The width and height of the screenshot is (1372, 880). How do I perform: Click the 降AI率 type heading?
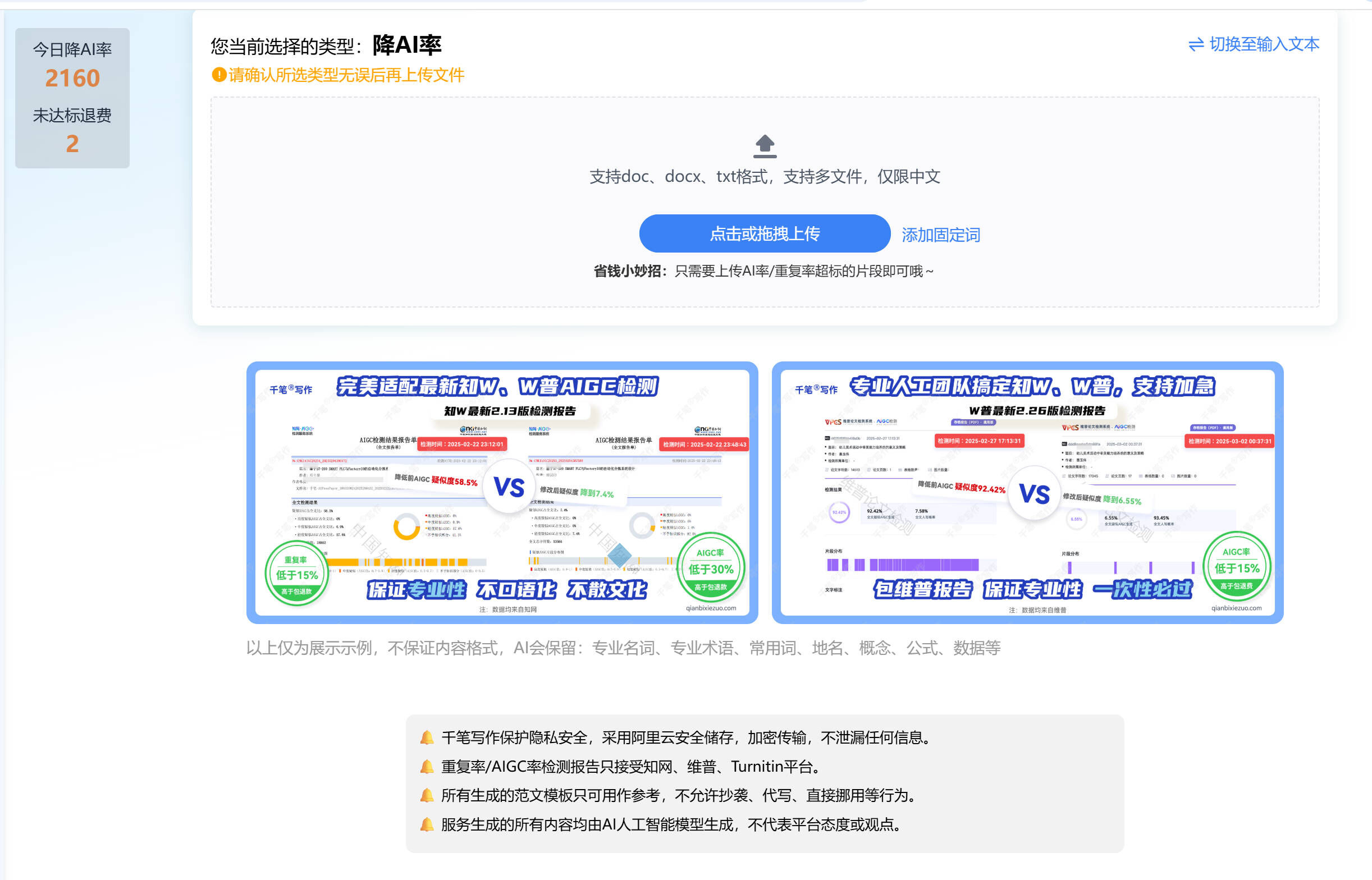click(x=407, y=45)
